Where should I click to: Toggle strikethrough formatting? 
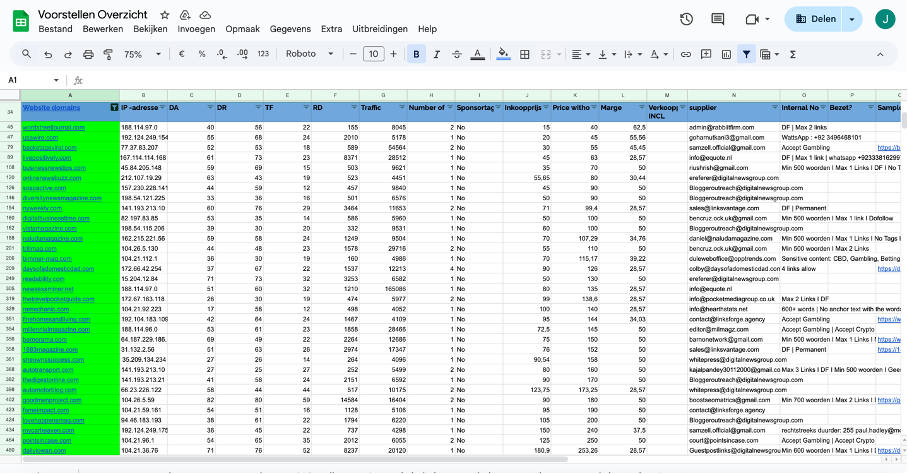tap(458, 54)
